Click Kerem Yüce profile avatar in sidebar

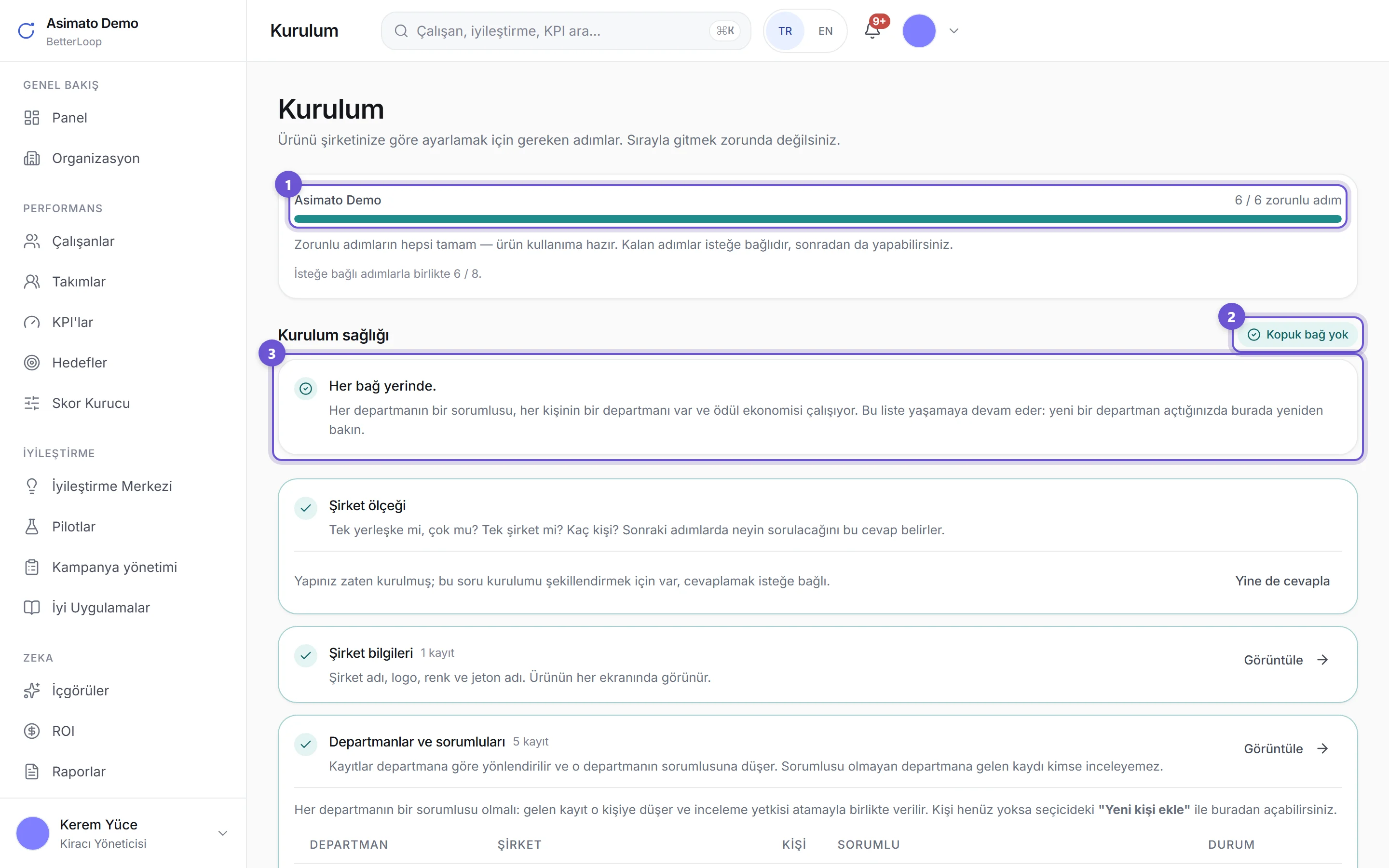[33, 833]
